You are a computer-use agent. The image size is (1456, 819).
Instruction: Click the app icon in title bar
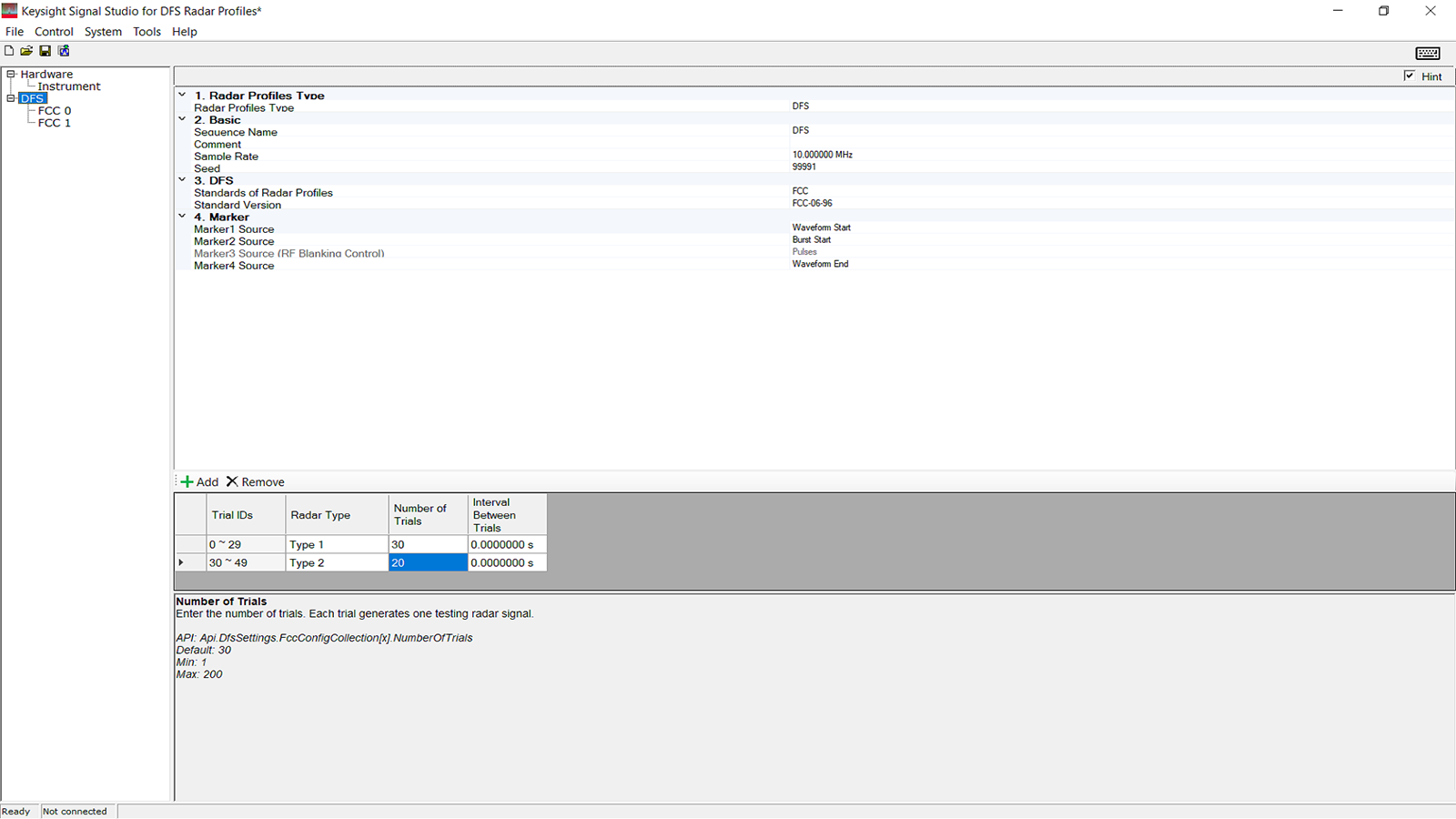coord(10,11)
